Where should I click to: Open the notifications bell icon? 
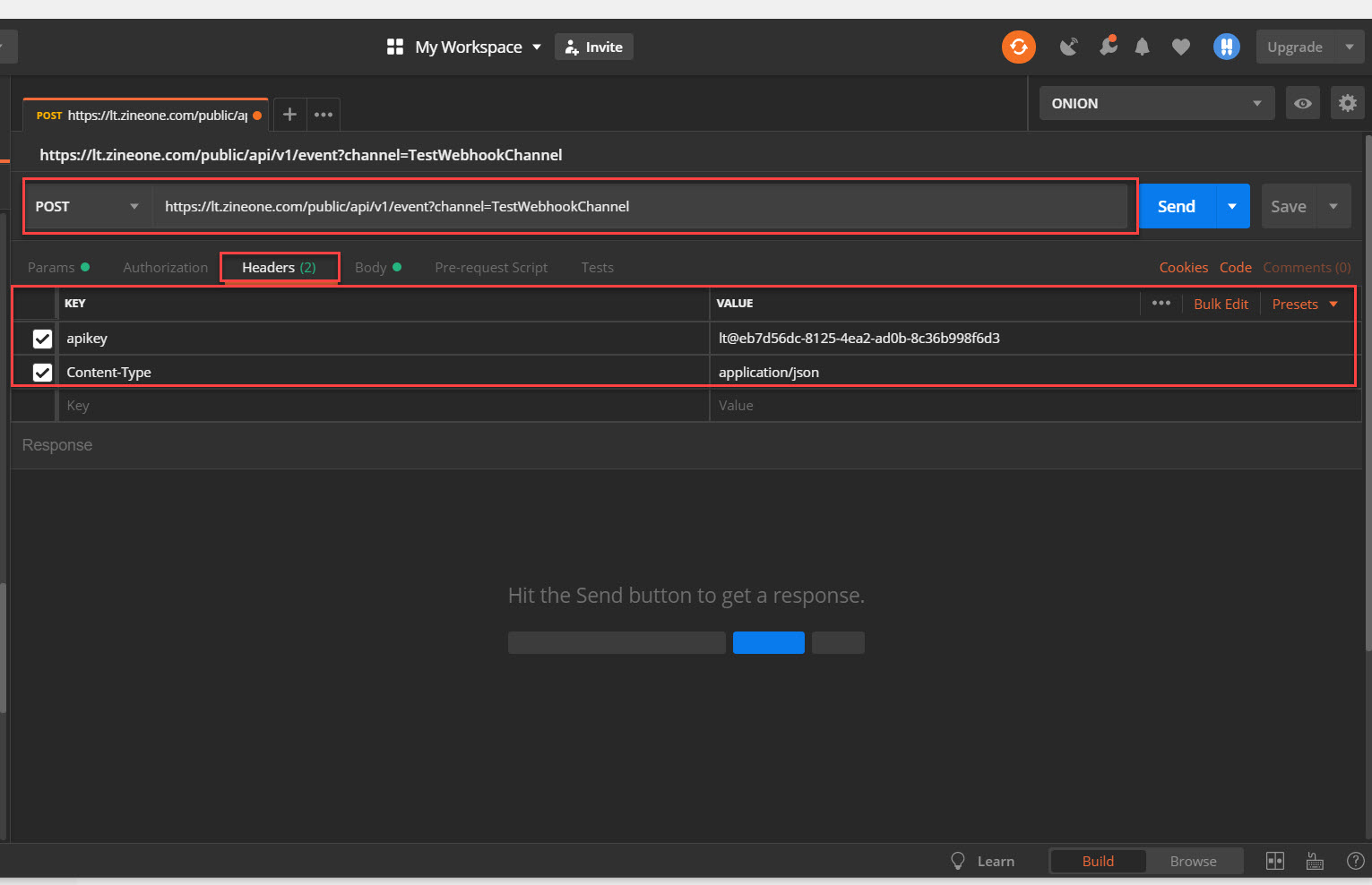1142,47
